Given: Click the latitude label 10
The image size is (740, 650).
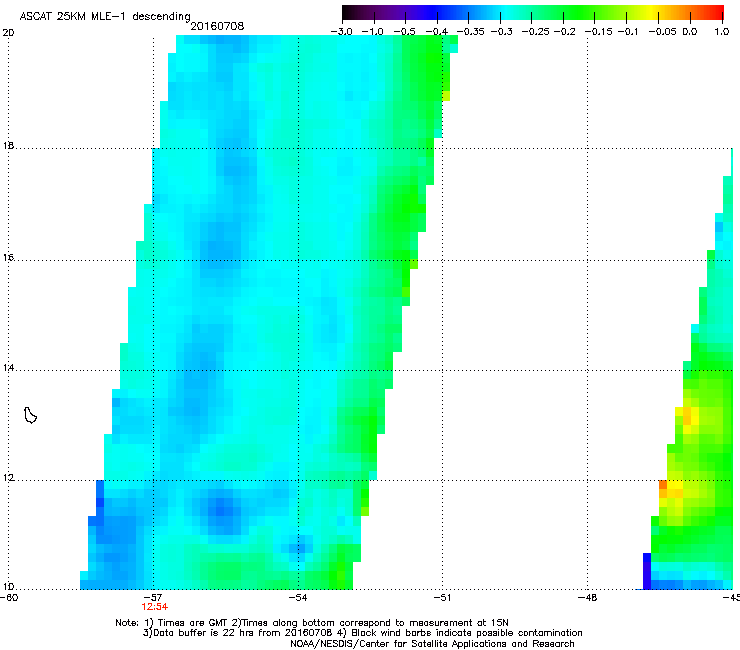Looking at the screenshot, I should coord(8,587).
